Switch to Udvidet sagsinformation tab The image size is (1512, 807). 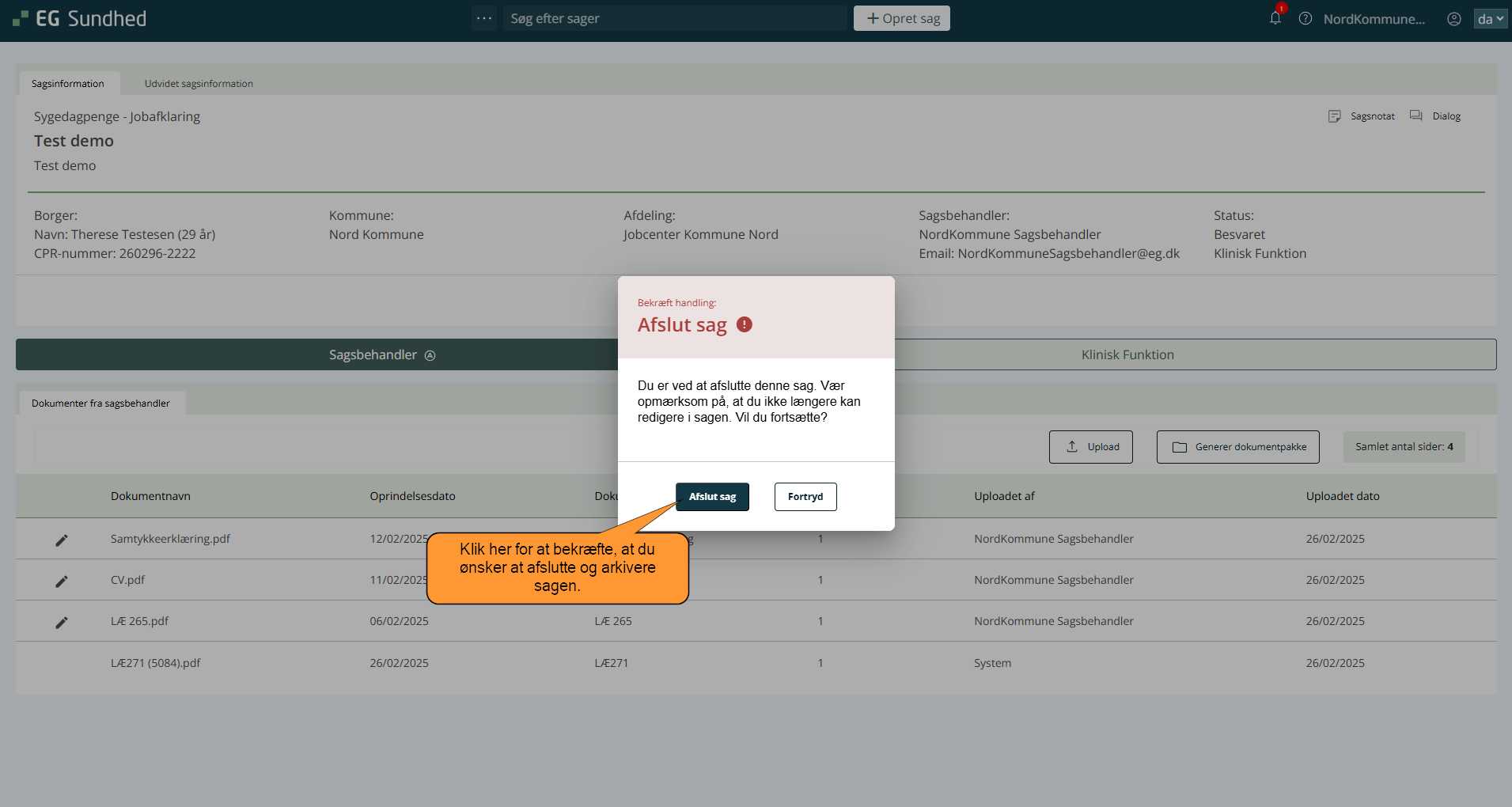tap(199, 84)
